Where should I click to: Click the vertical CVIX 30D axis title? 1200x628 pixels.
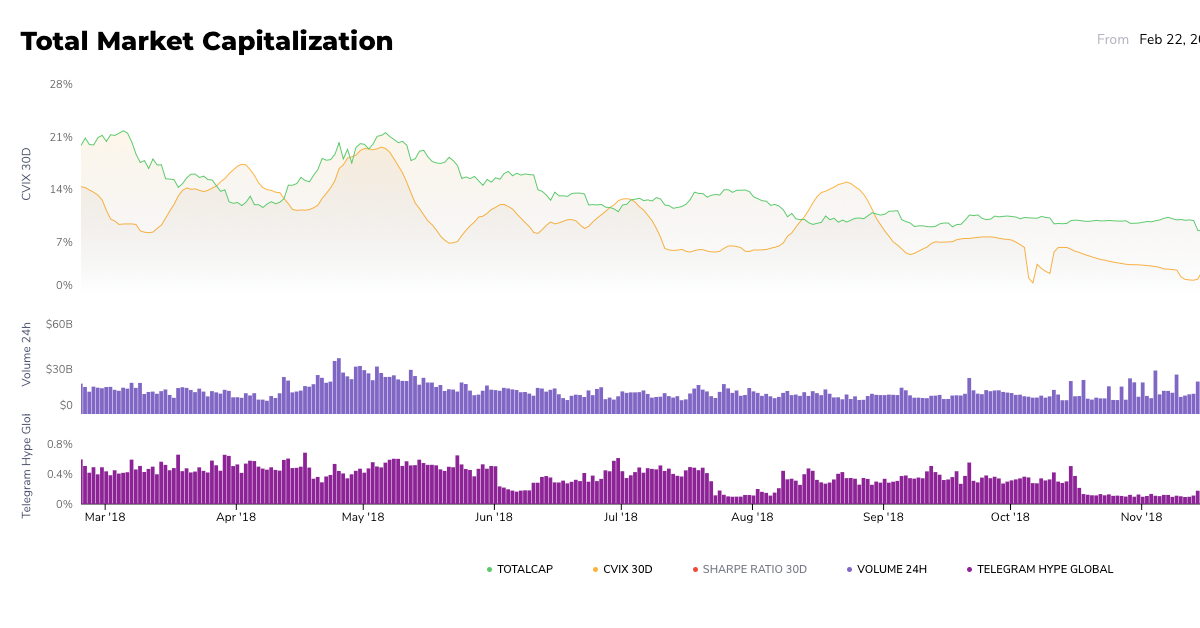(27, 174)
